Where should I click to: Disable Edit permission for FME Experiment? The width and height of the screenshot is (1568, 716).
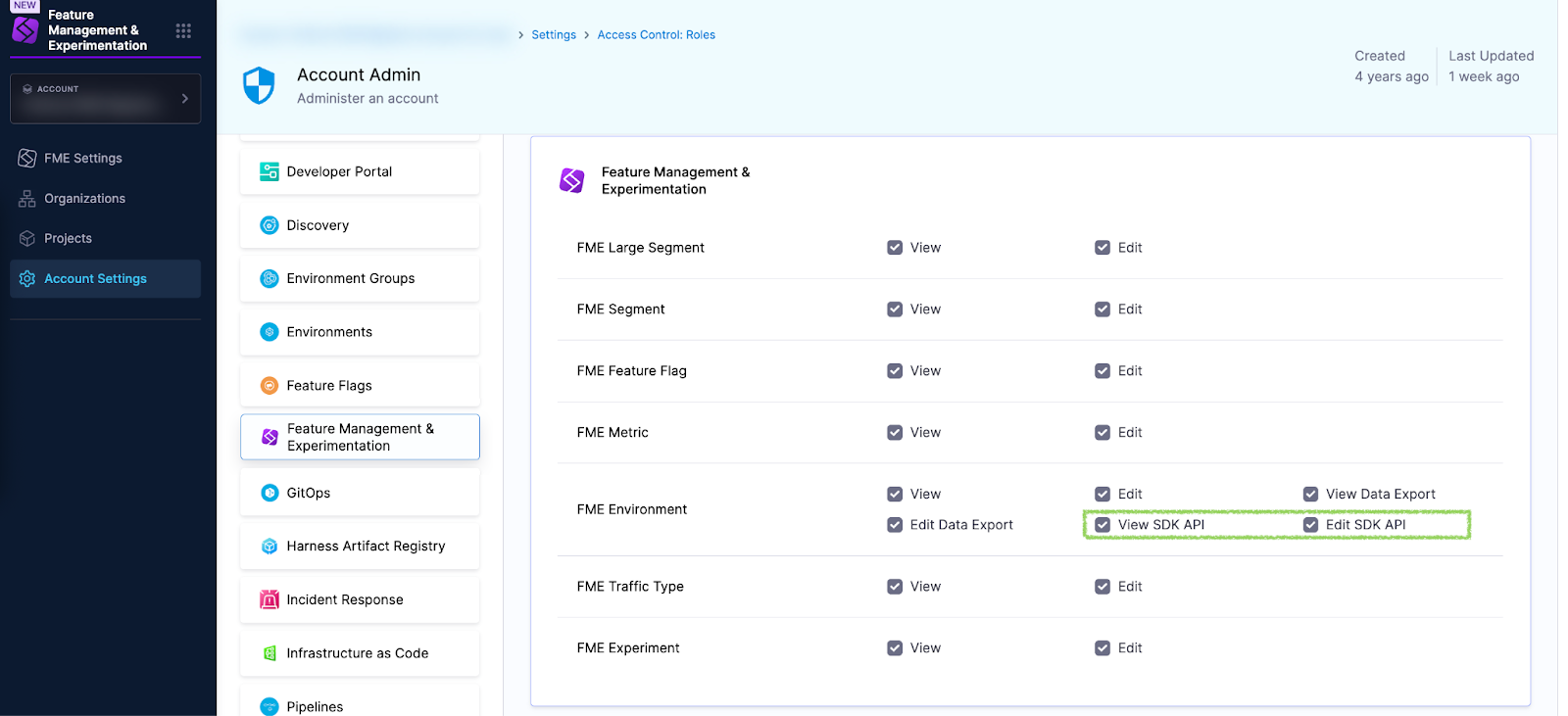point(1102,648)
